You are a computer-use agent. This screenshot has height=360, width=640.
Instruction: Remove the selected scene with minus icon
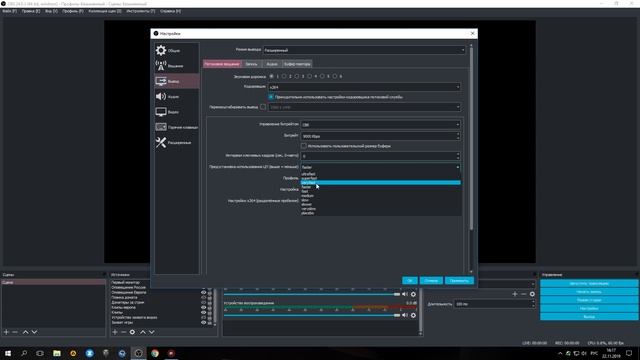click(x=15, y=332)
